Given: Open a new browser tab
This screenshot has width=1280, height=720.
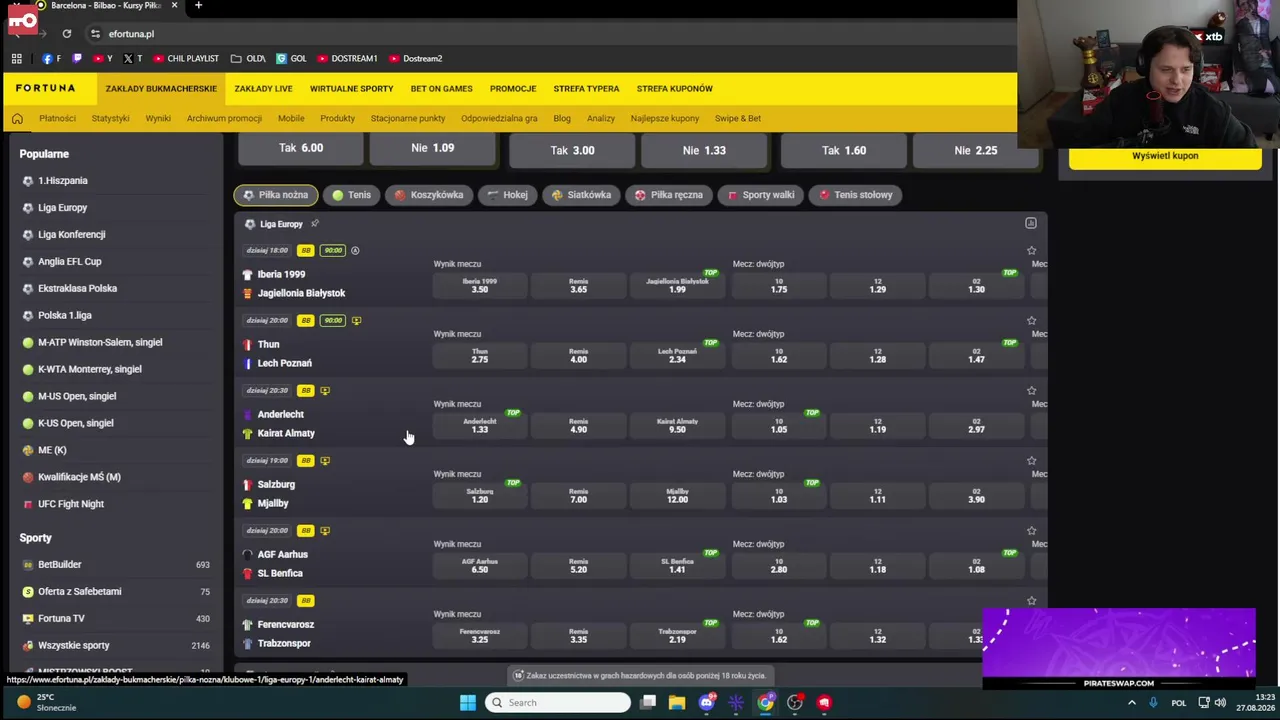Looking at the screenshot, I should click(198, 6).
